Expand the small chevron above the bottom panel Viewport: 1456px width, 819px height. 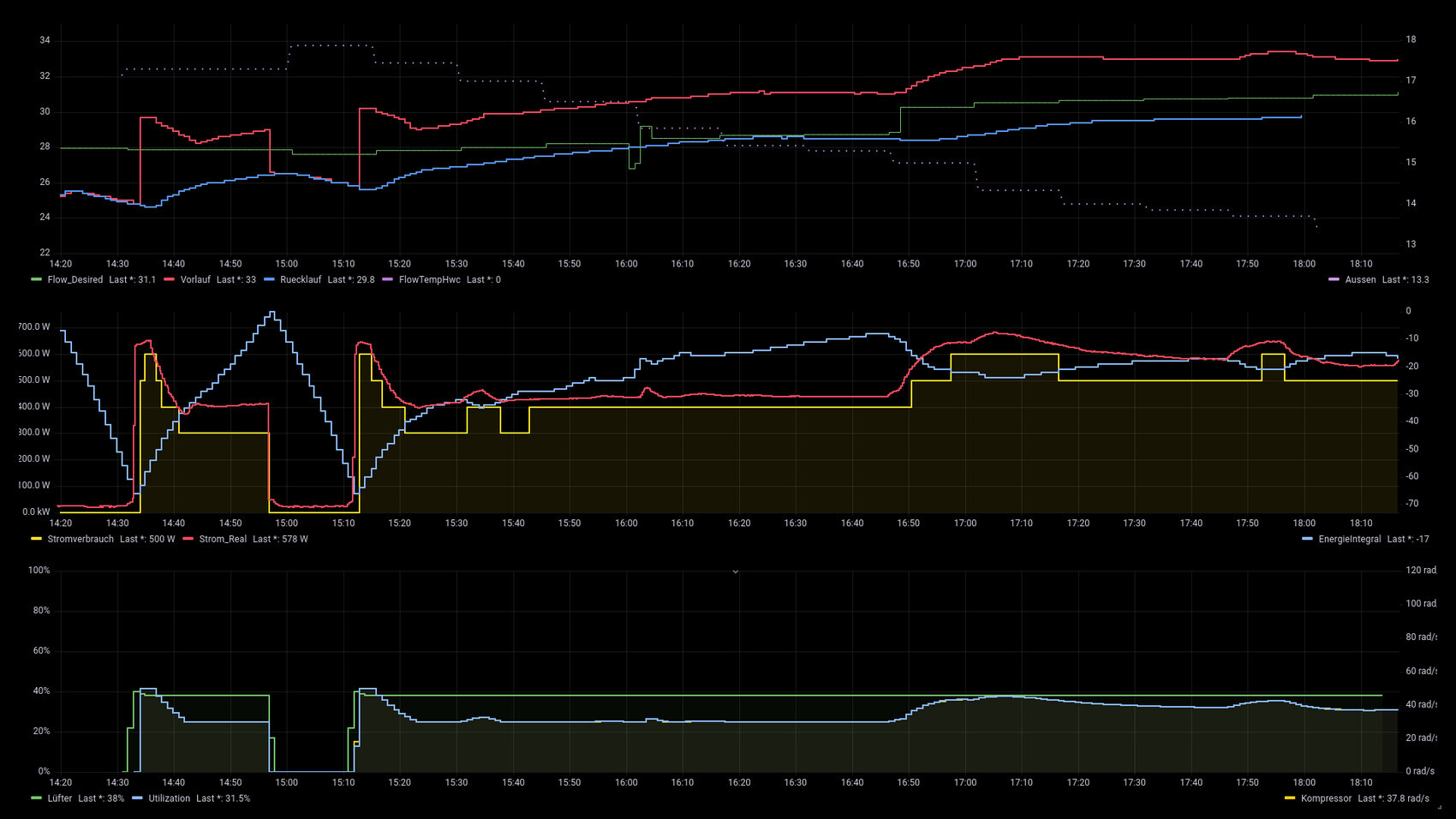coord(735,571)
